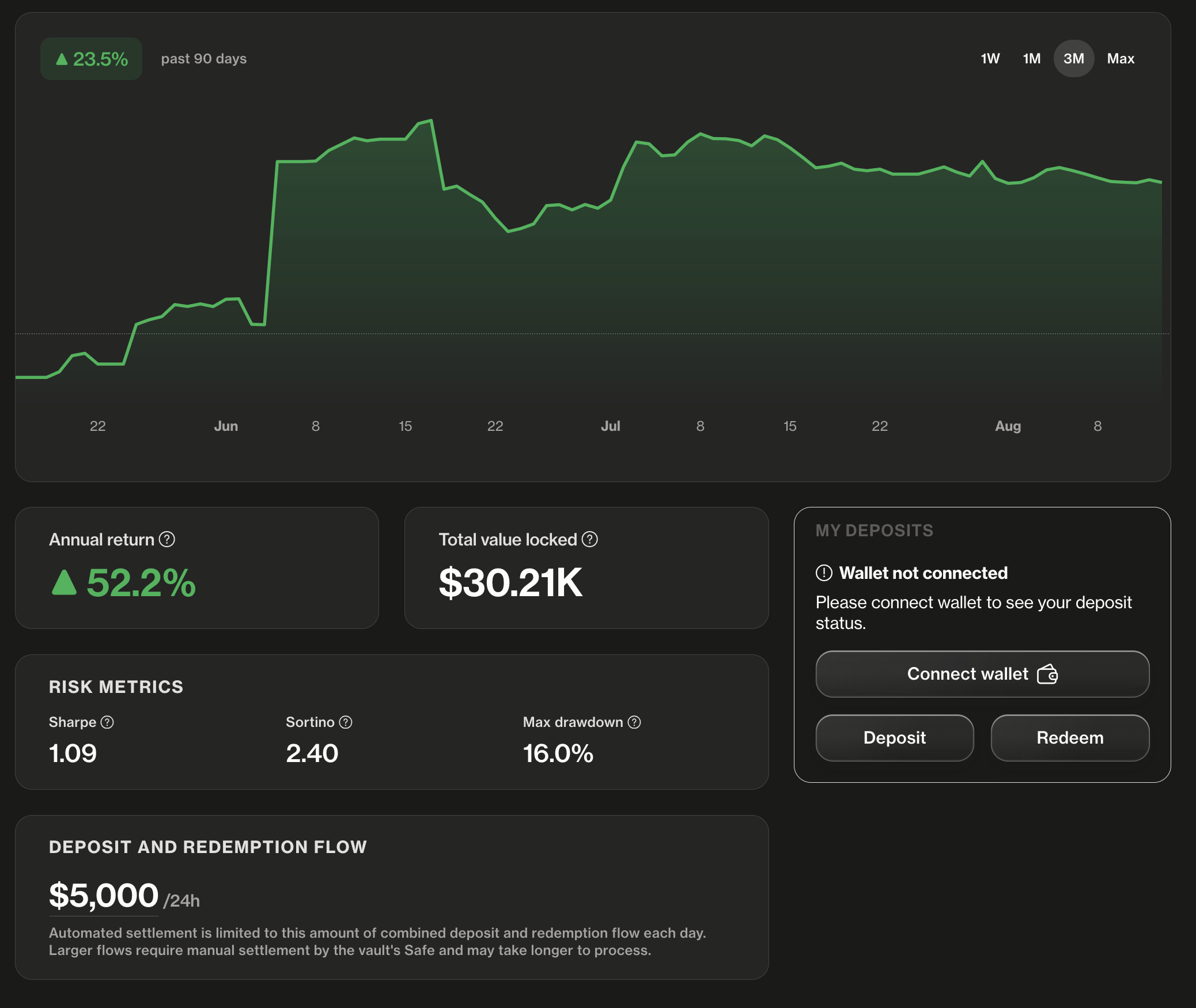Click the Deposit button
The image size is (1196, 1008).
click(895, 738)
